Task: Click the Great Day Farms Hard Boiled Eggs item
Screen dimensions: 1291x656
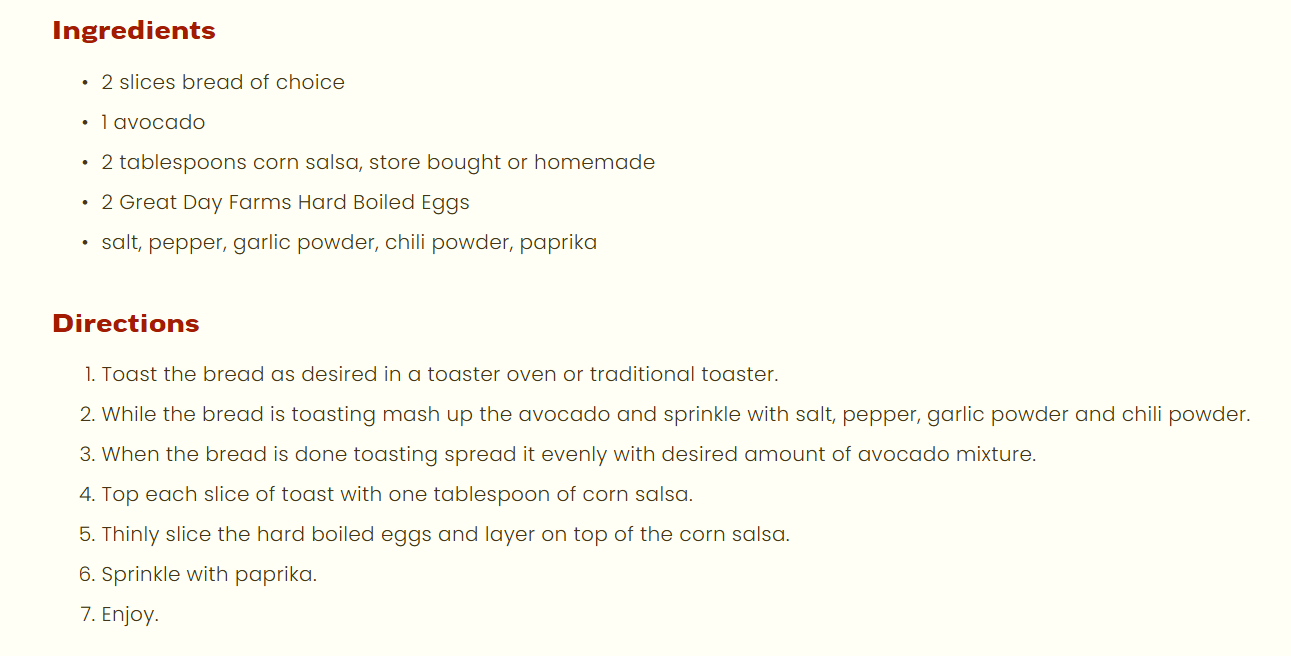Action: [285, 202]
